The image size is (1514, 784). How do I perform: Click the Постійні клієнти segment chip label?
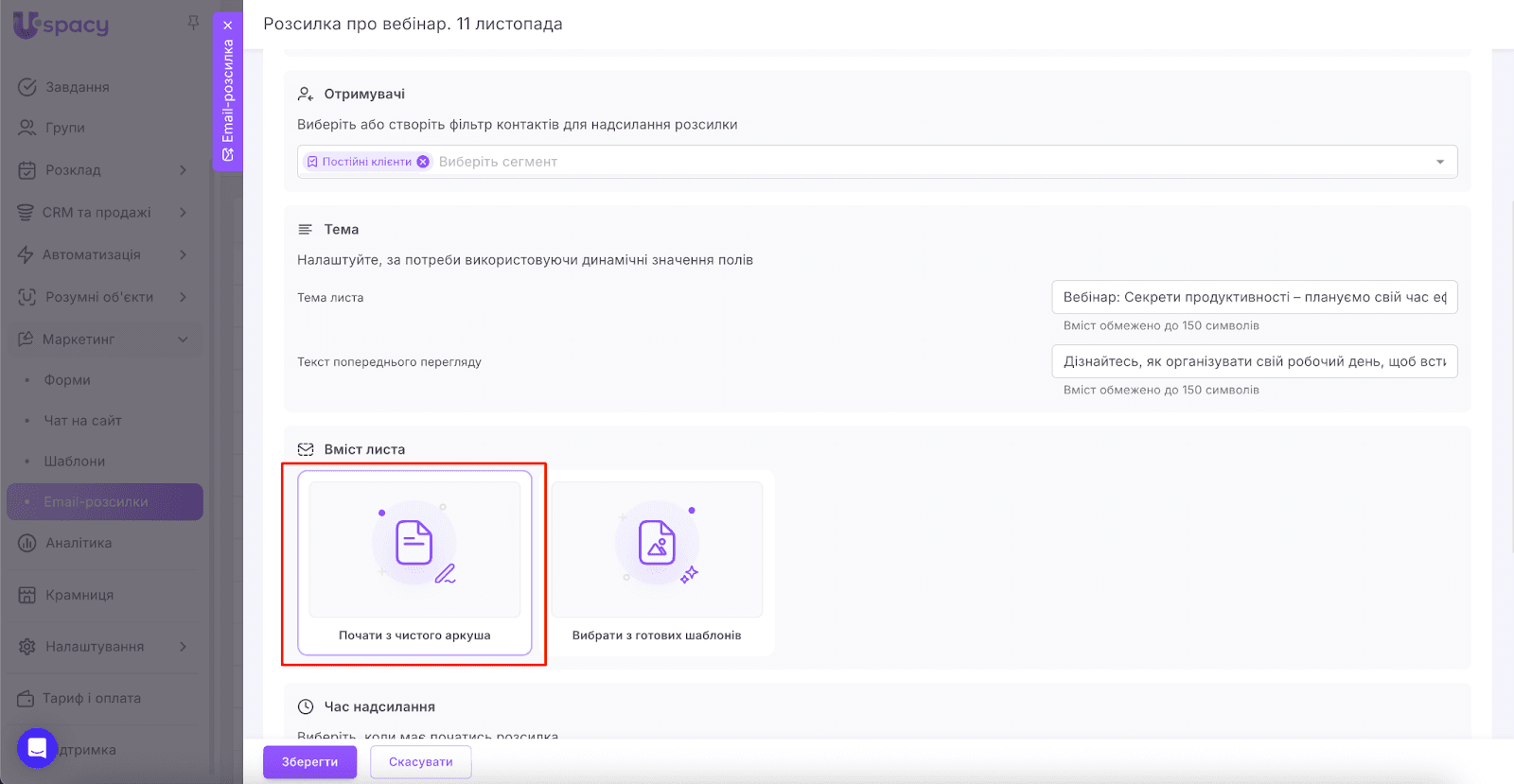click(x=367, y=162)
